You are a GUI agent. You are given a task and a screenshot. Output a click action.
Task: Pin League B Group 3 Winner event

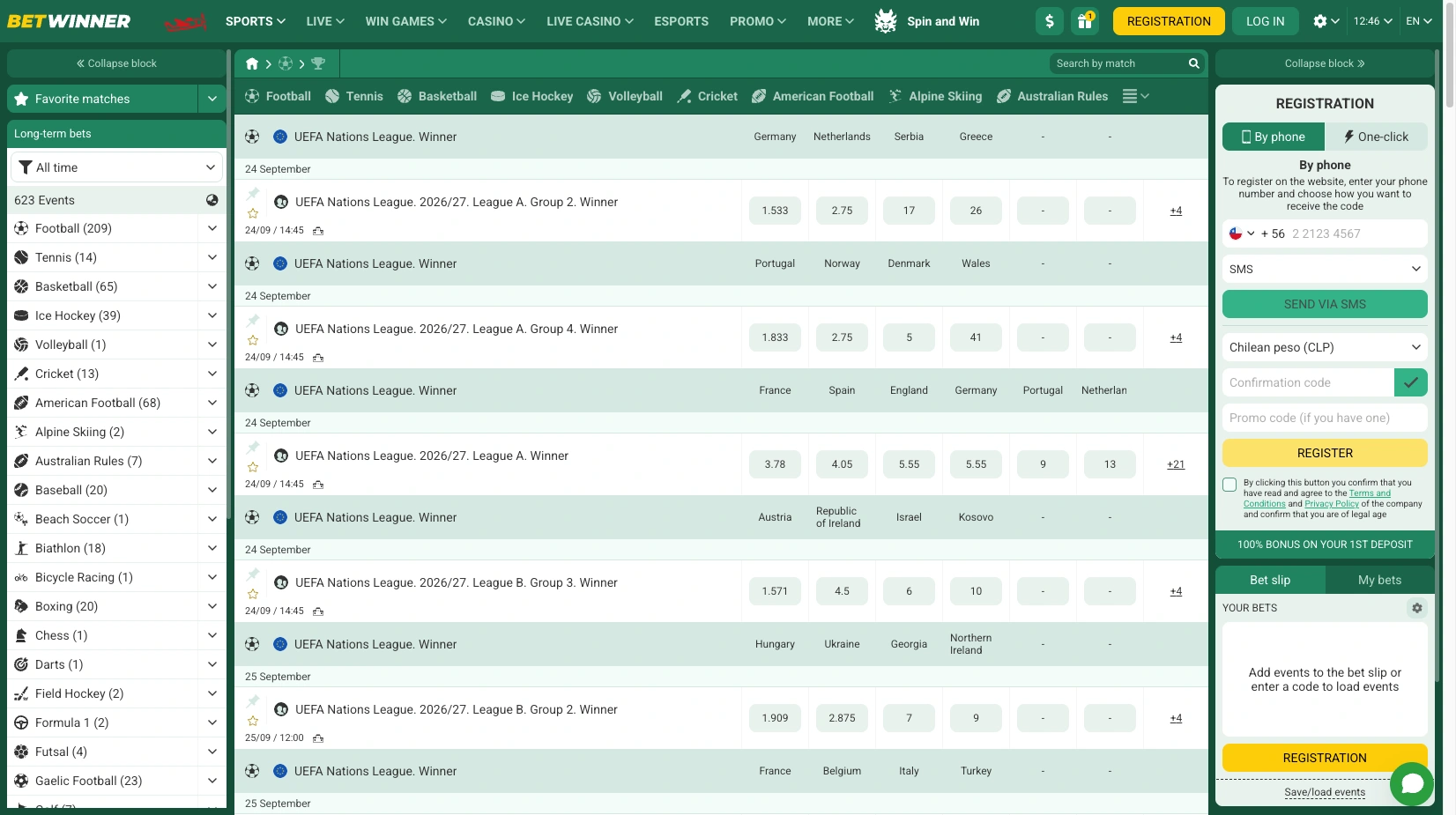tap(253, 574)
